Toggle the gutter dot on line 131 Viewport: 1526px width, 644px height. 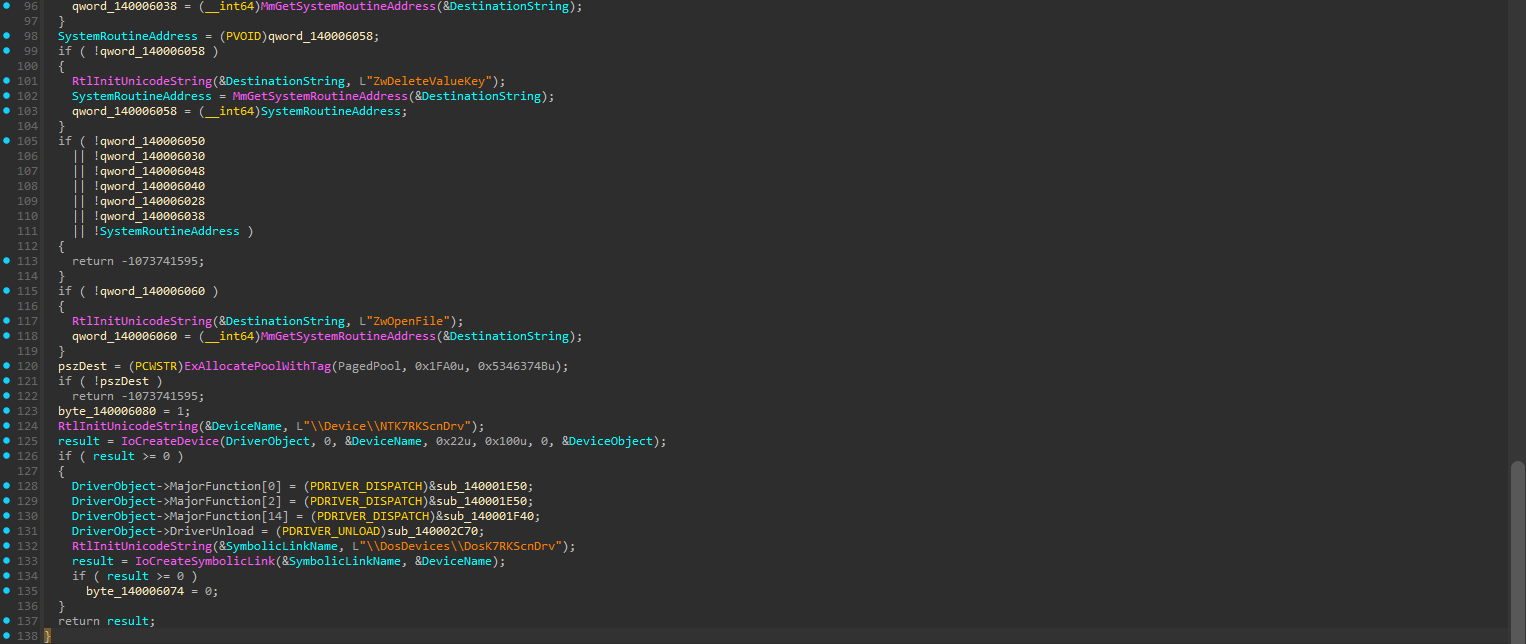tap(7, 531)
